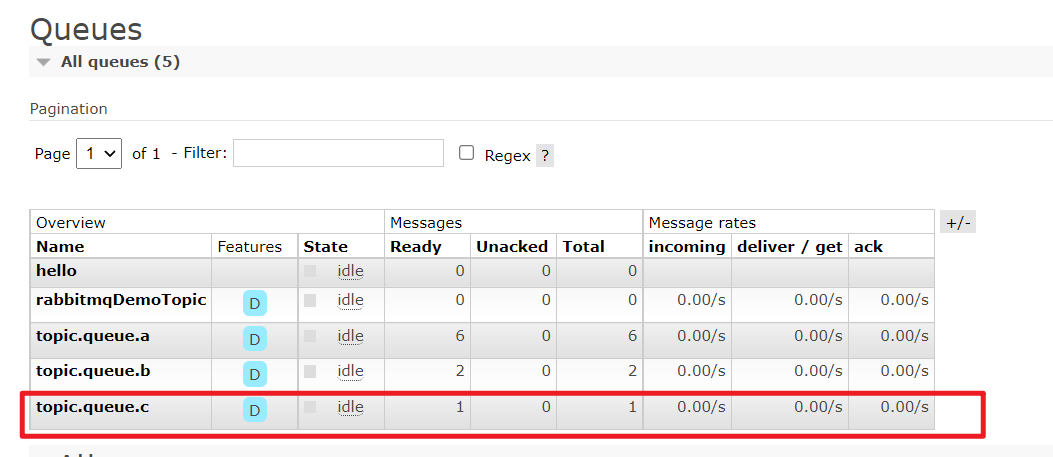Click the grey state square for topic.queue.a

click(x=310, y=336)
